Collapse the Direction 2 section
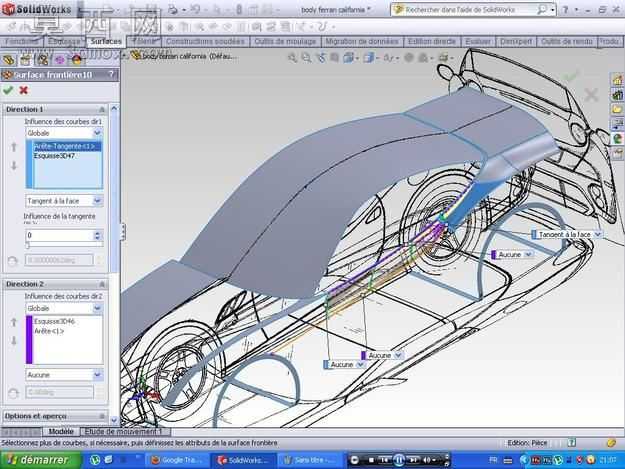Screen dimensions: 625x469 [102, 284]
